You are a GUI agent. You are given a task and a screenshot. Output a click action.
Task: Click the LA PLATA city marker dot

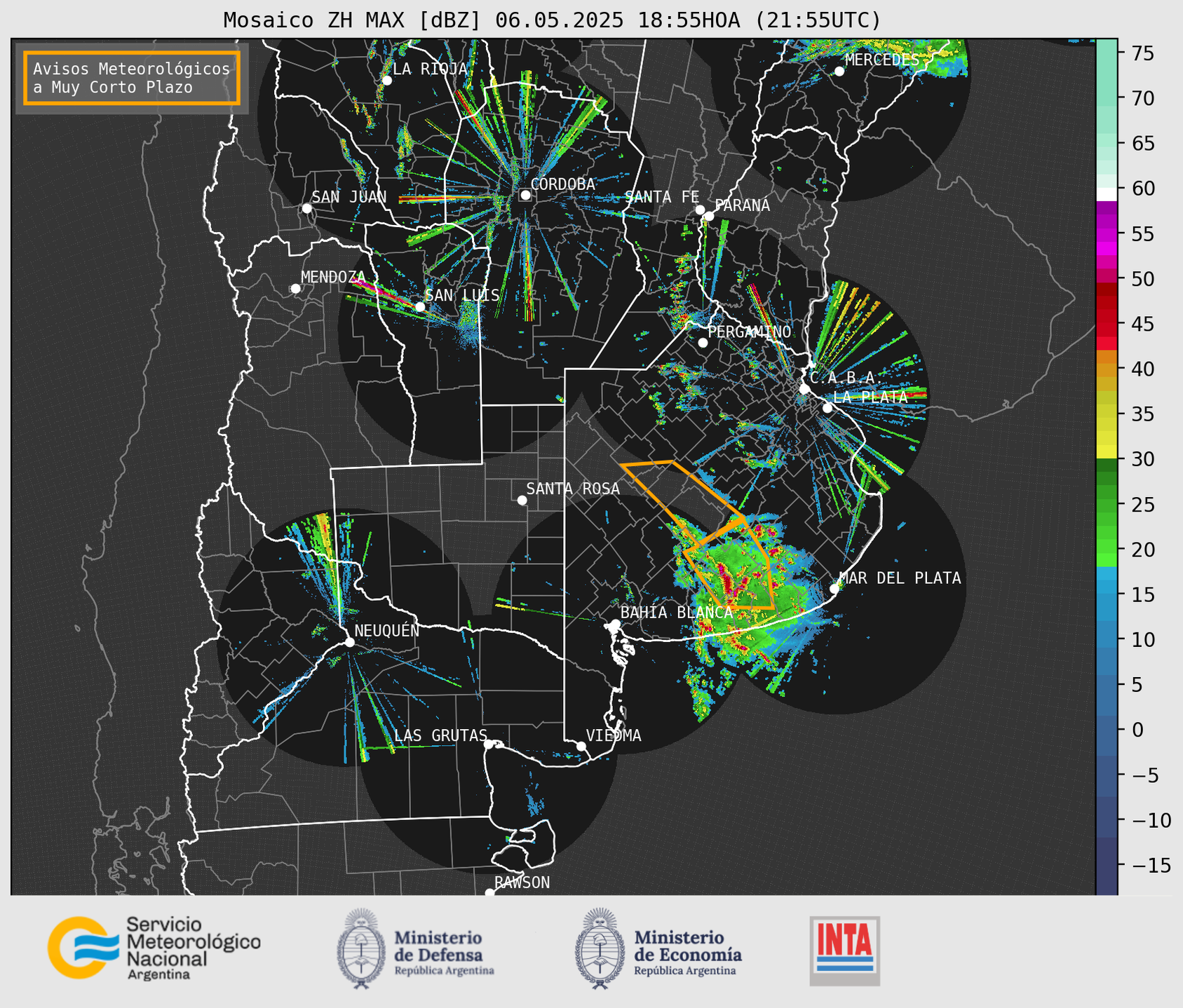pos(827,408)
